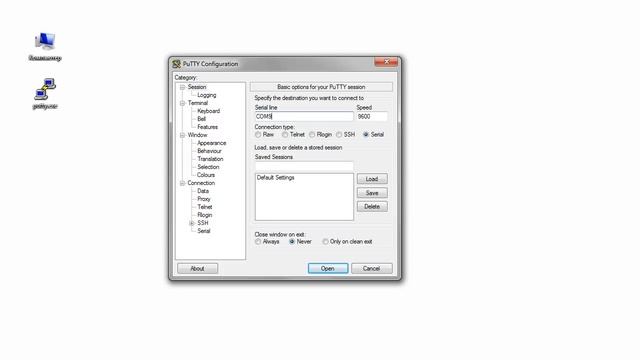The height and width of the screenshot is (360, 640).
Task: Click the Load button
Action: click(372, 179)
